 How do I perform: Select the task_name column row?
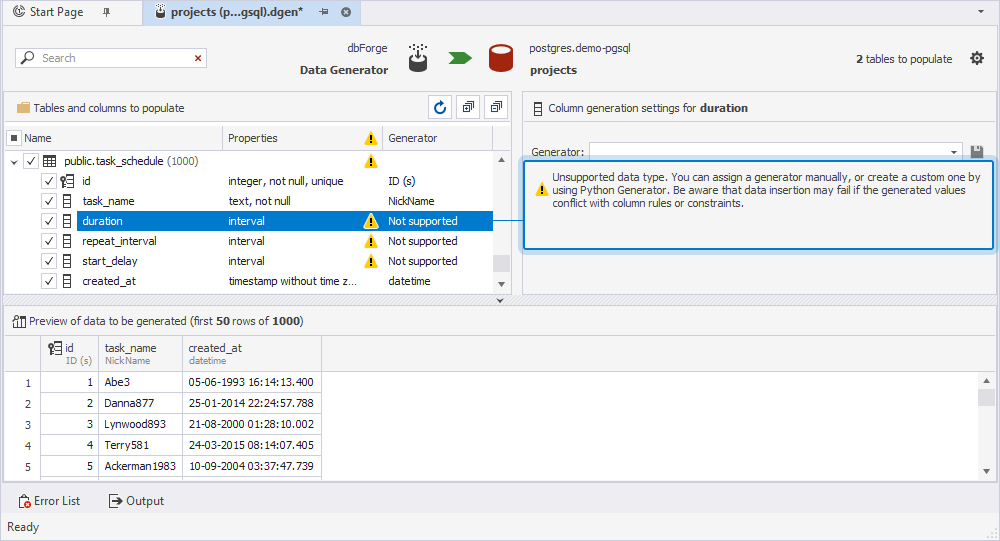click(285, 201)
